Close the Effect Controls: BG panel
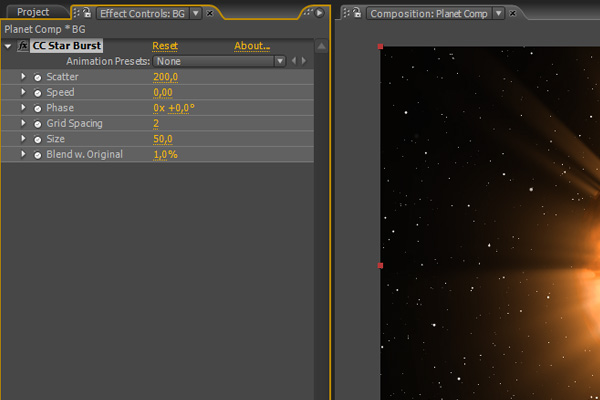 click(210, 13)
